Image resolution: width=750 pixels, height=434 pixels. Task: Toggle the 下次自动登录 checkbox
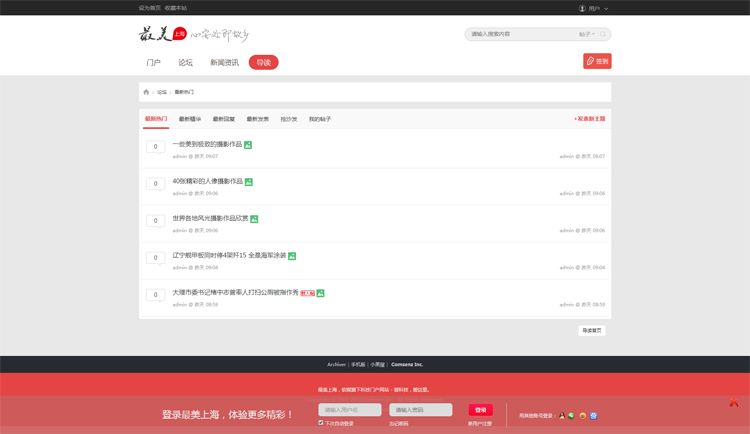tap(321, 423)
